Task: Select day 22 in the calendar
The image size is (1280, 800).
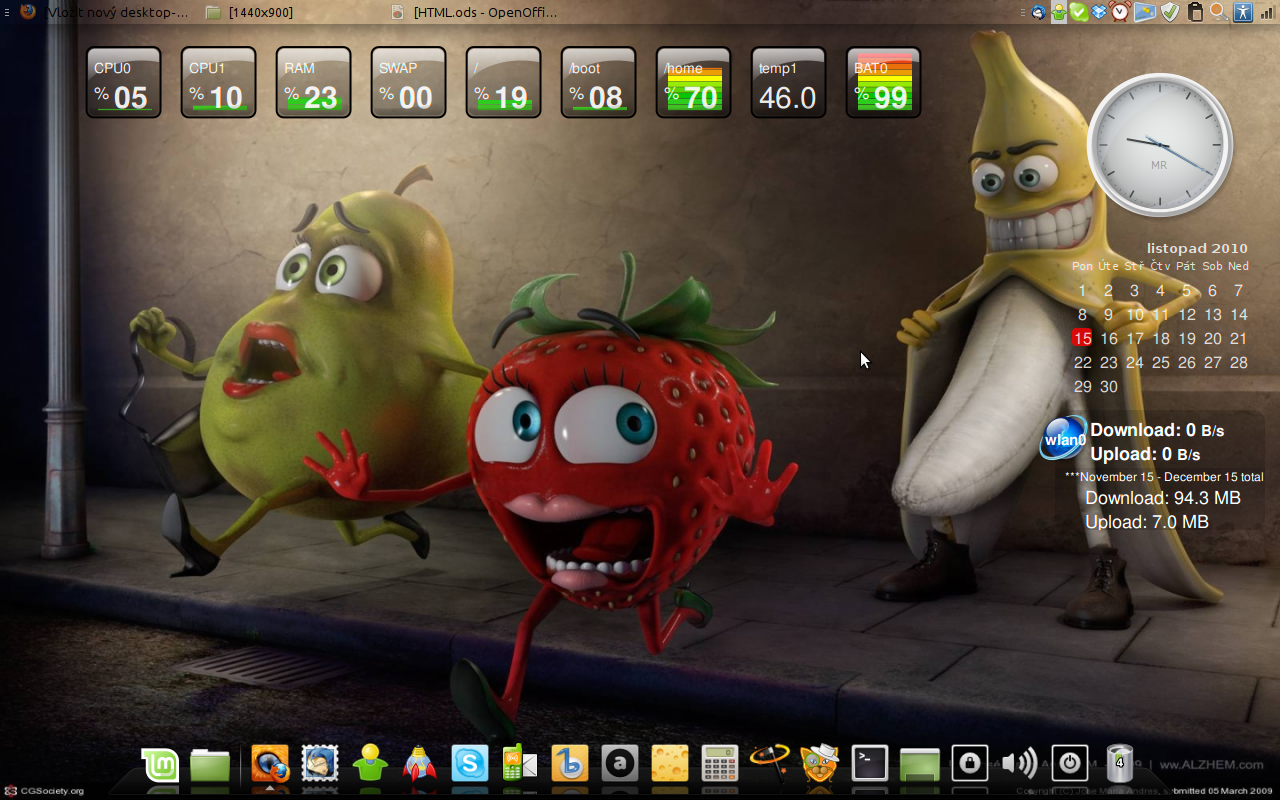Action: [x=1082, y=362]
